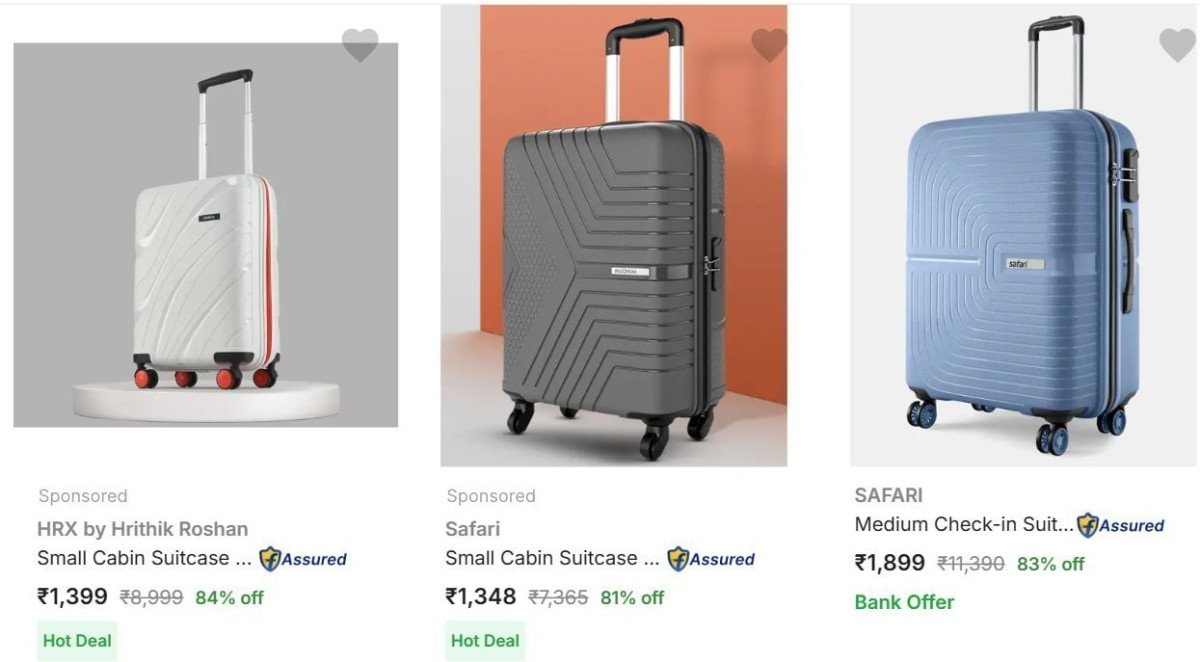Open the HRX by Hrithik Roshan product listing
This screenshot has width=1200, height=662.
(x=143, y=528)
